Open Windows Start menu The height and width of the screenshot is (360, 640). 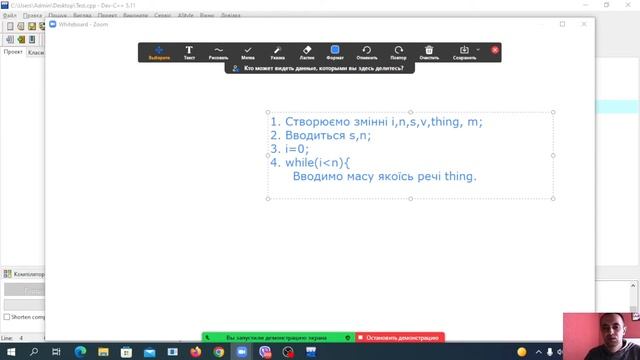[11, 352]
